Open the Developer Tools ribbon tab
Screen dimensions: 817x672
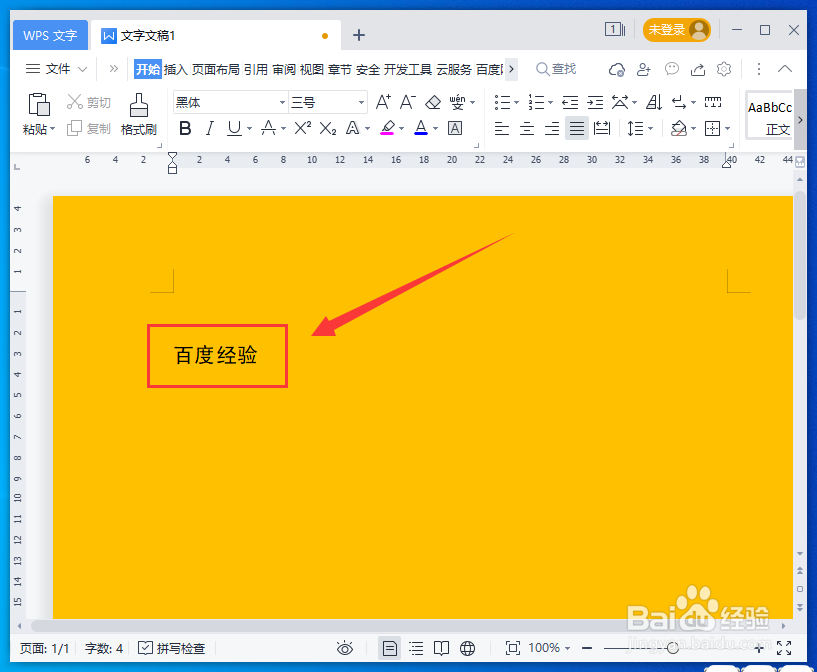408,69
